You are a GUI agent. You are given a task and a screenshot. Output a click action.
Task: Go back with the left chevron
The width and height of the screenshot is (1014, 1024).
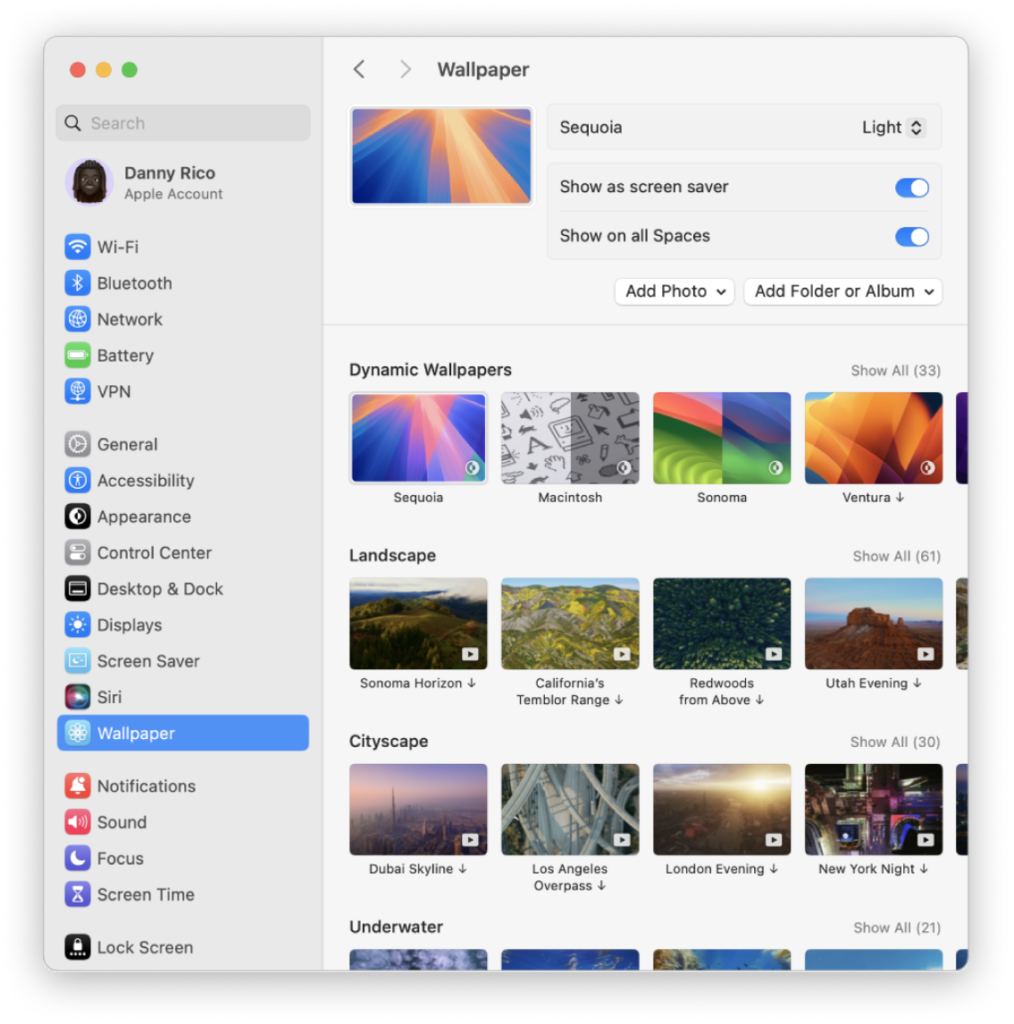point(359,69)
